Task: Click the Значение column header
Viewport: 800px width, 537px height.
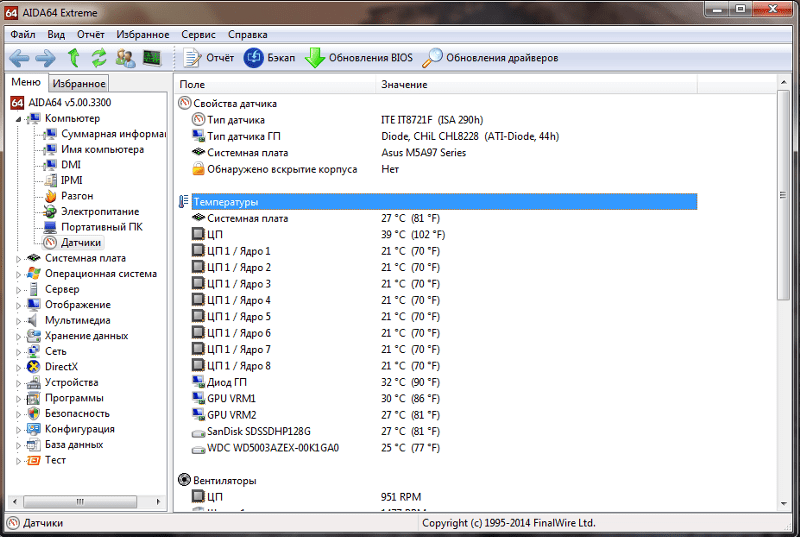Action: [537, 85]
